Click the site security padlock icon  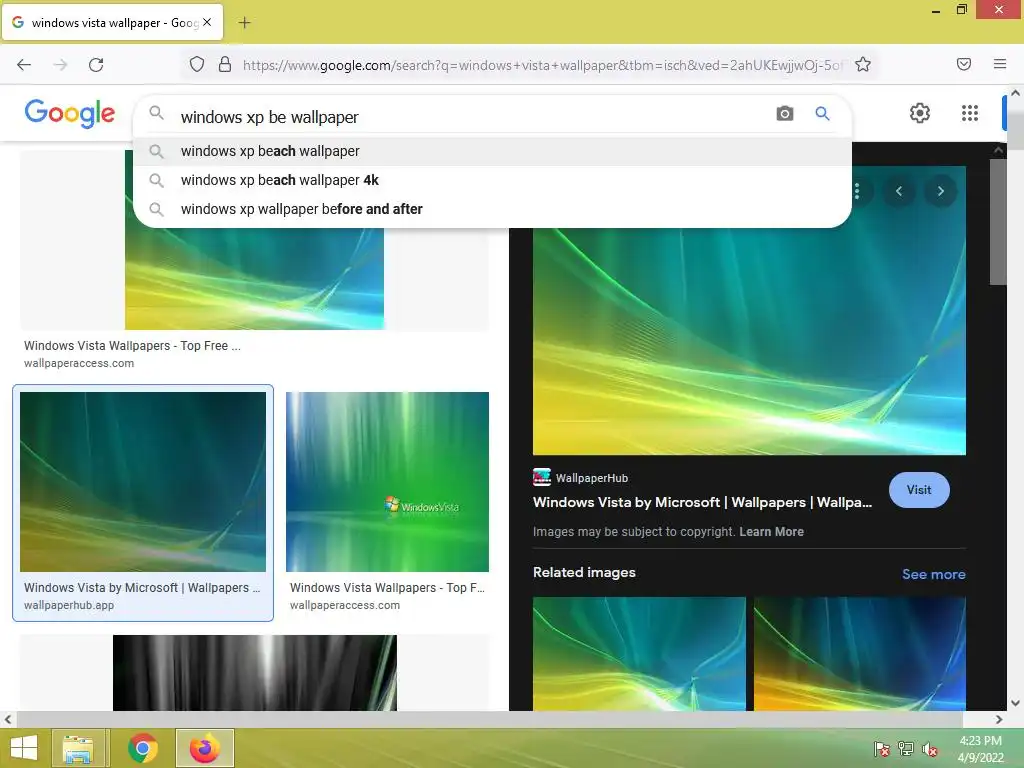tap(225, 64)
